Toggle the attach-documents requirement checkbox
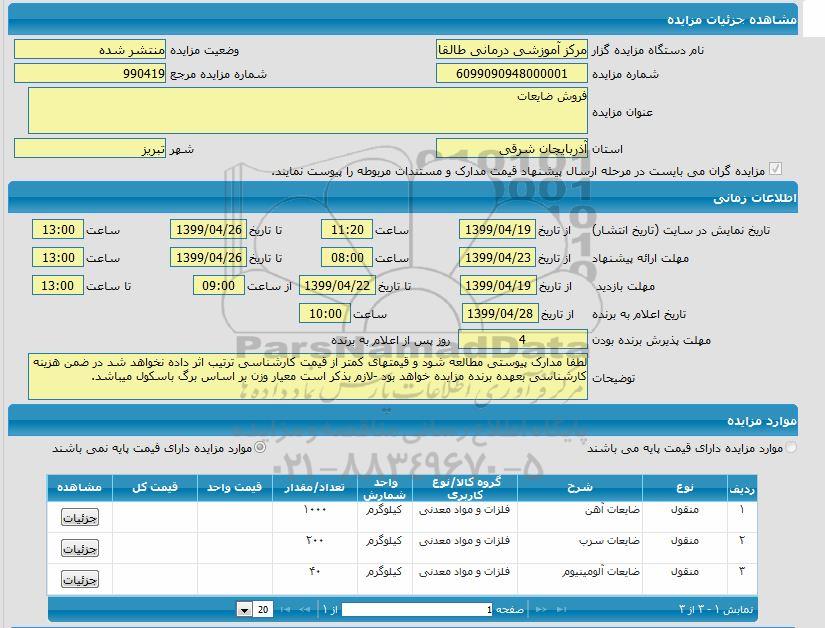 coord(775,169)
